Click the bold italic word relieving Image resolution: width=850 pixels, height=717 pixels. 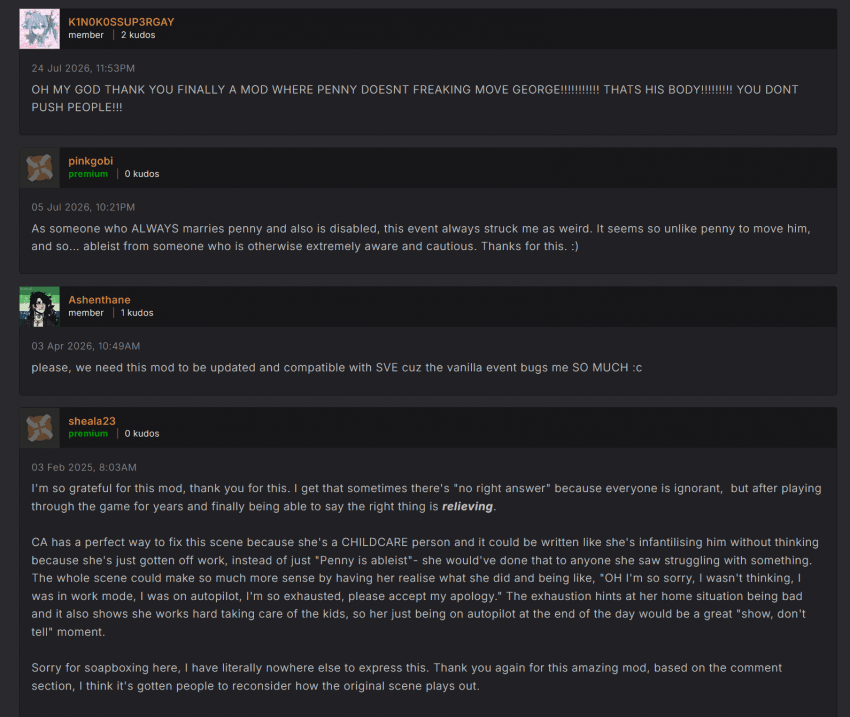(x=467, y=507)
